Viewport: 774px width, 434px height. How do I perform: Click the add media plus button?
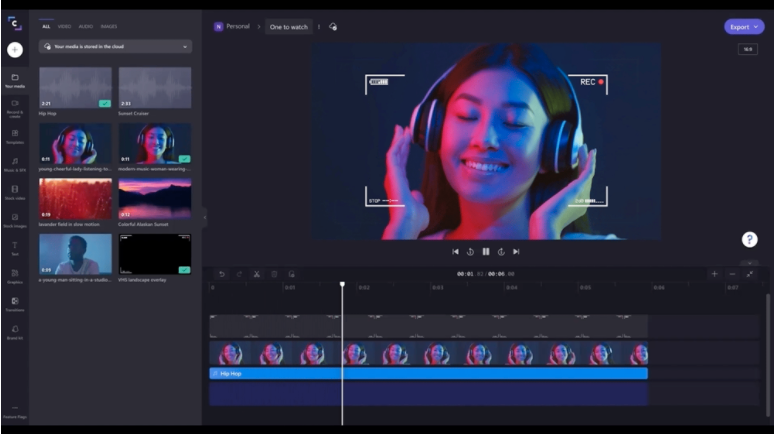[x=15, y=49]
